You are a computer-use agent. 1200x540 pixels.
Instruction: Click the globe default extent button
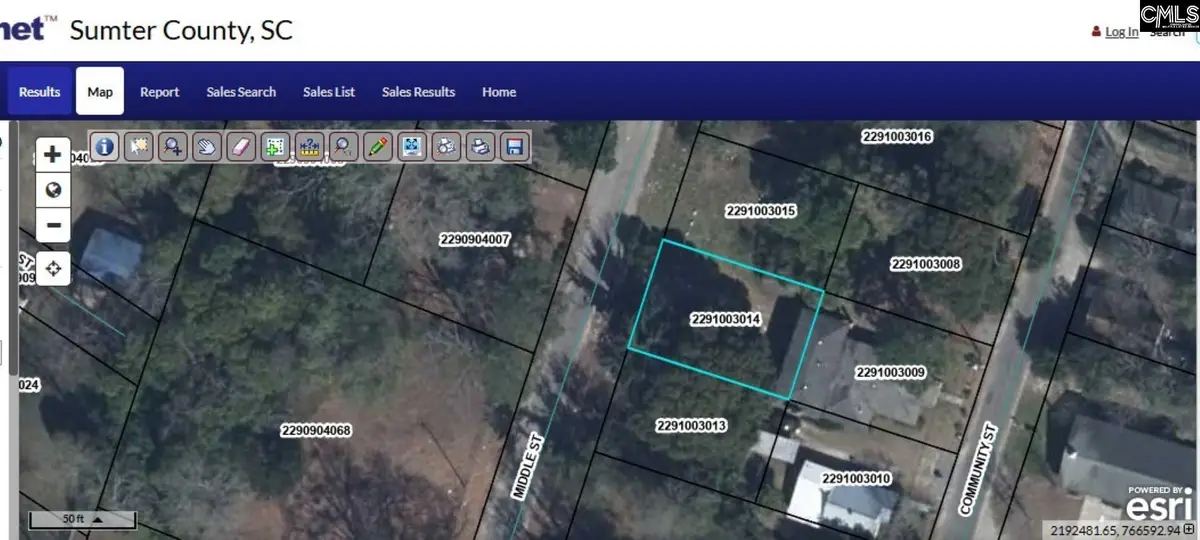tap(53, 190)
